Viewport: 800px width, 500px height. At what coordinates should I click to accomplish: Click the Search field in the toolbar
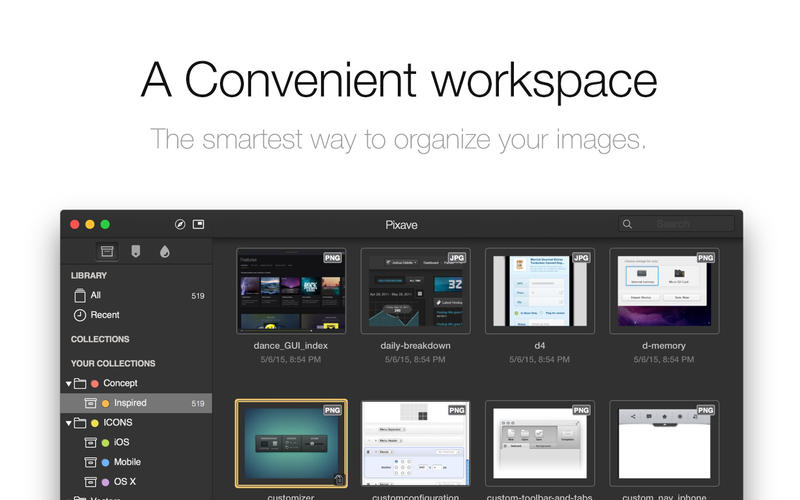coord(685,225)
